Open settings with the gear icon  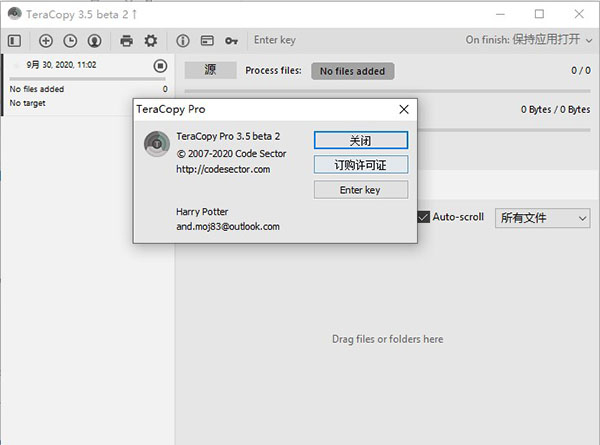pos(151,41)
